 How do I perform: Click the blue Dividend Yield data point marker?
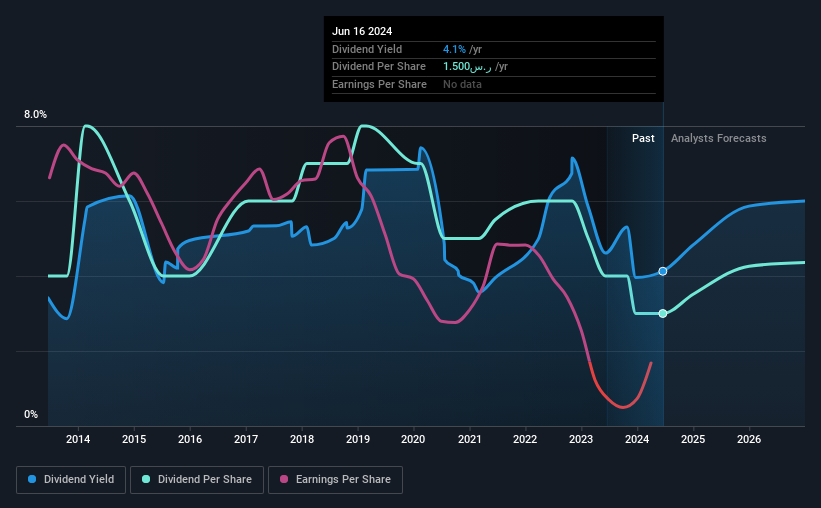(663, 271)
